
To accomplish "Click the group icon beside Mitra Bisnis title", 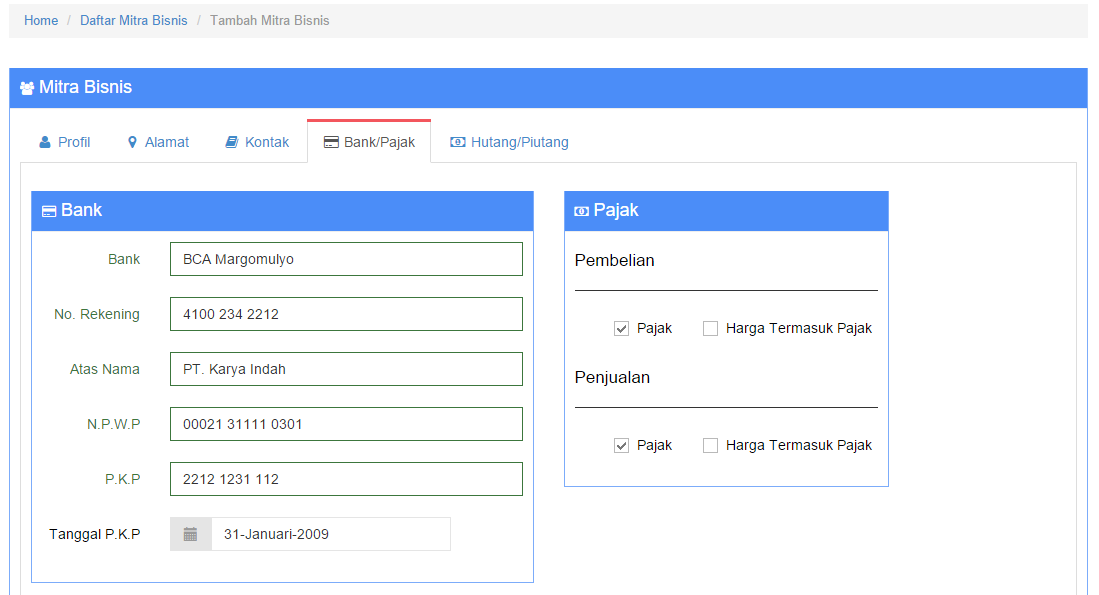I will tap(27, 88).
